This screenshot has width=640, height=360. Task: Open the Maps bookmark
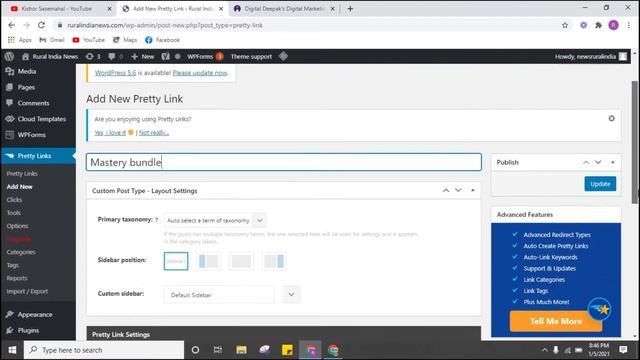(125, 40)
